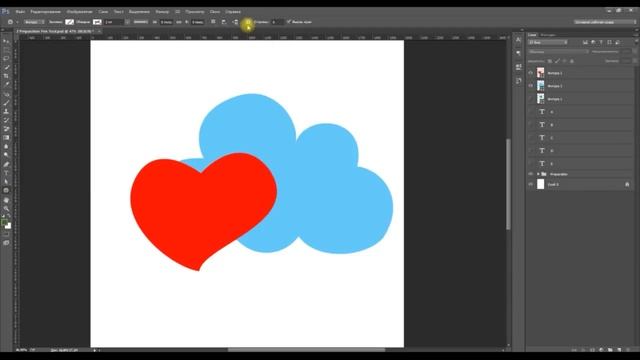Click the stroke width field
Screen dimensions: 640x360
(113, 22)
